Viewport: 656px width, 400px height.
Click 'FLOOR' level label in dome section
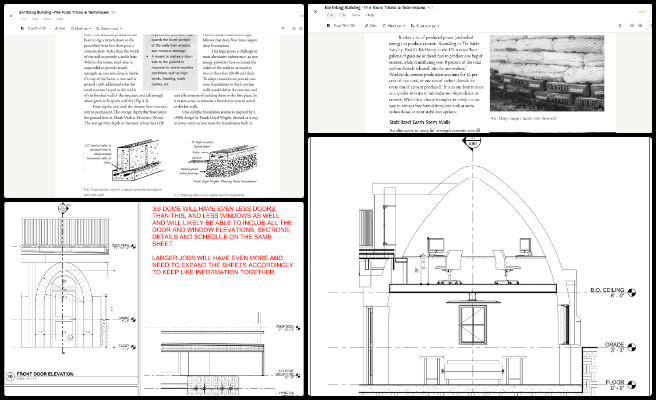tap(615, 382)
